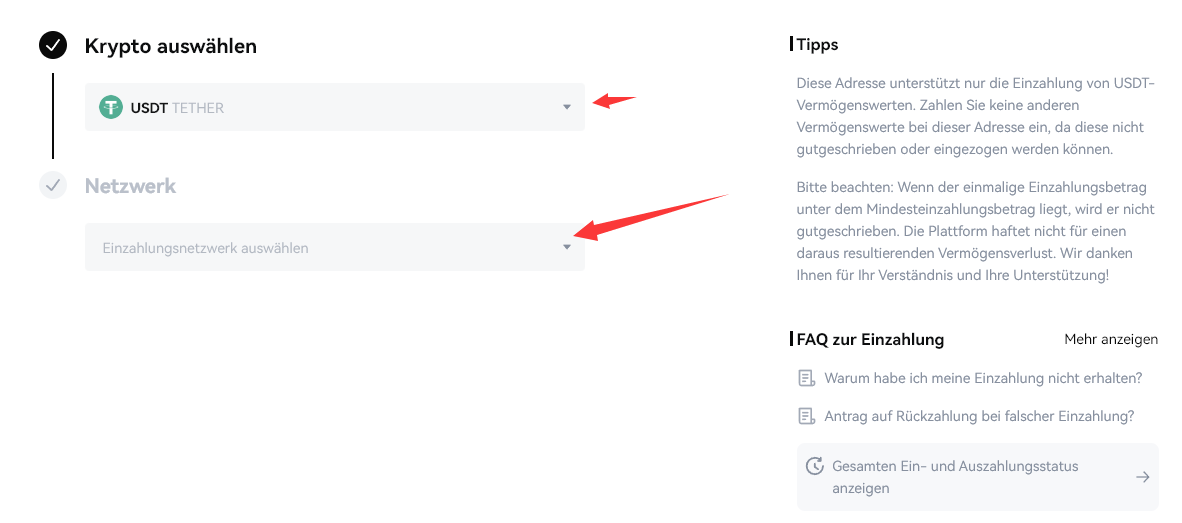1182x523 pixels.
Task: Click the 'Krypto auswählen' step heading
Action: point(171,46)
